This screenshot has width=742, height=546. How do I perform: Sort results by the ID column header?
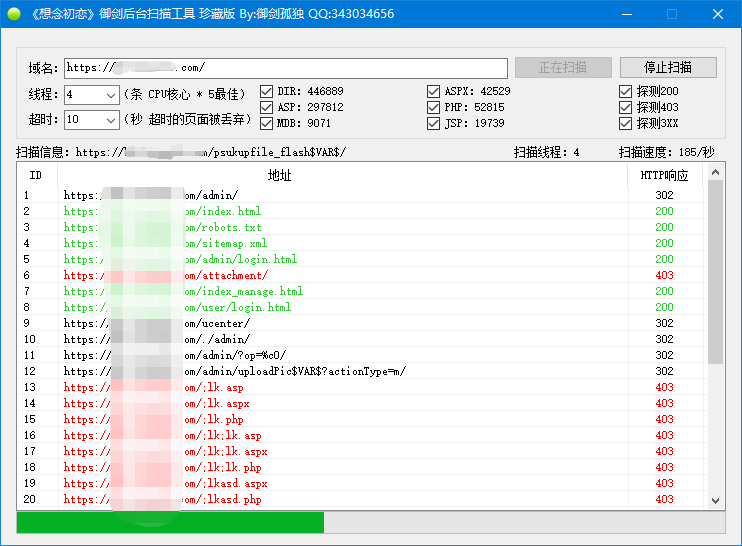click(36, 175)
